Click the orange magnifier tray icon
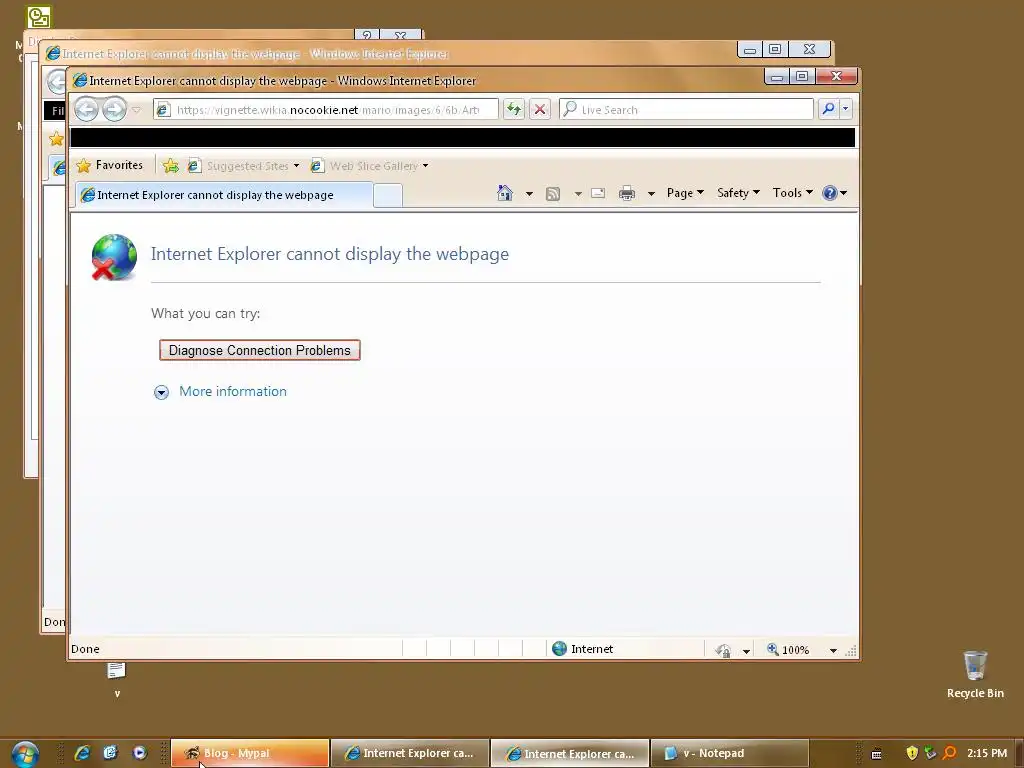 coord(950,753)
